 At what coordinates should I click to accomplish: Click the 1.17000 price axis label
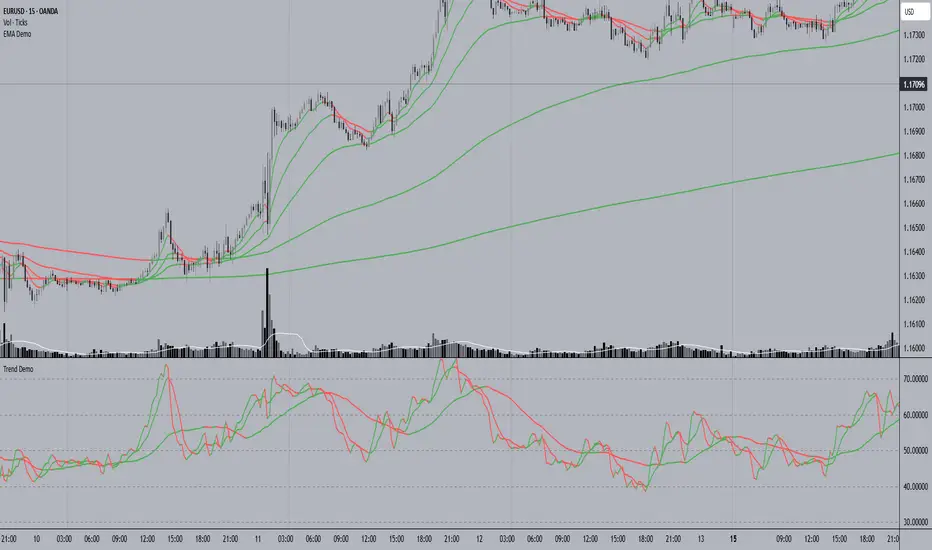coord(914,108)
